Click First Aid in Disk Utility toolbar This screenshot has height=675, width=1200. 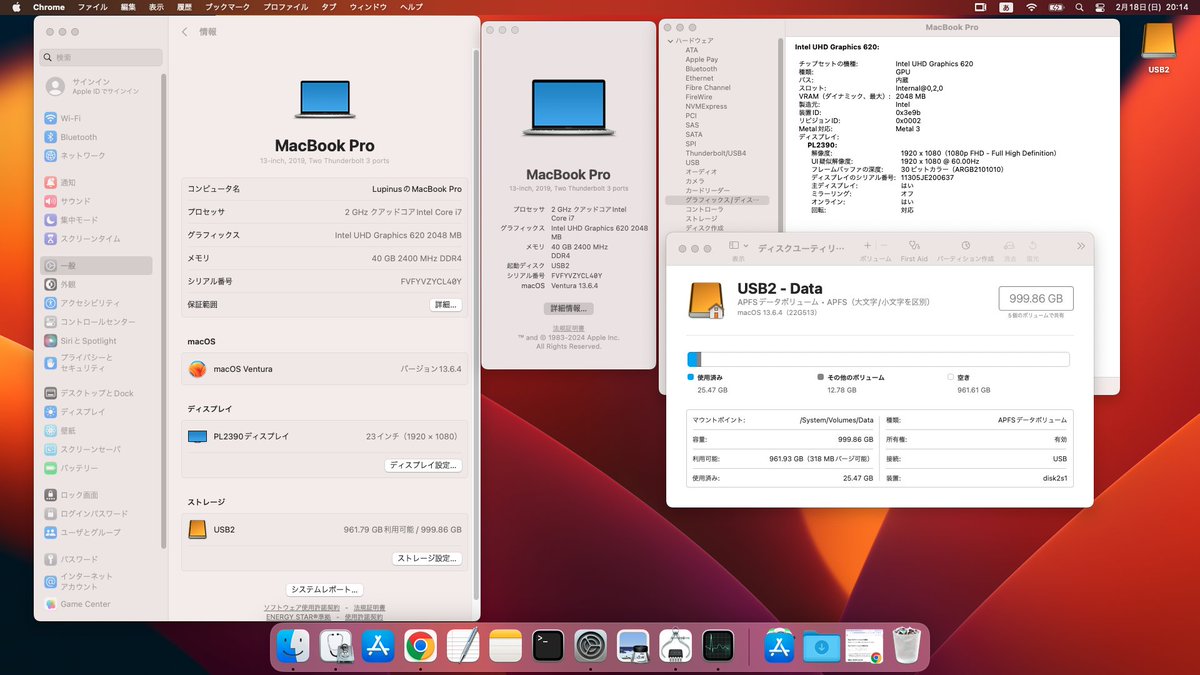[x=914, y=251]
